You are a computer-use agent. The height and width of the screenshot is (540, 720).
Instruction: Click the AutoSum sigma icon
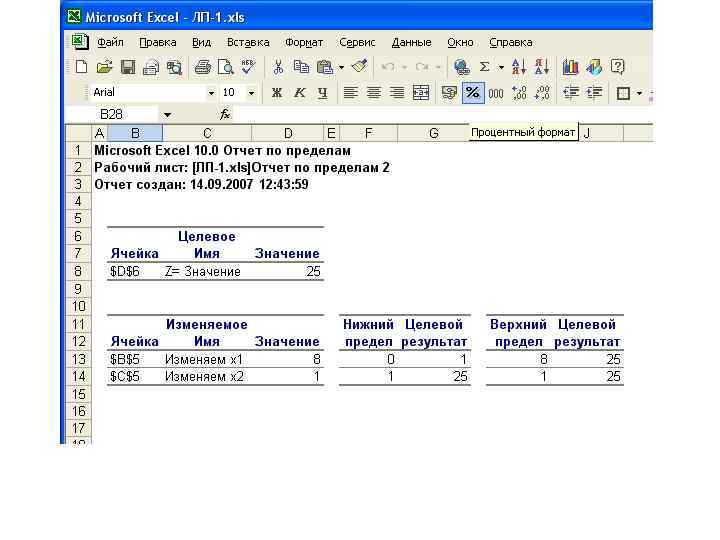484,67
